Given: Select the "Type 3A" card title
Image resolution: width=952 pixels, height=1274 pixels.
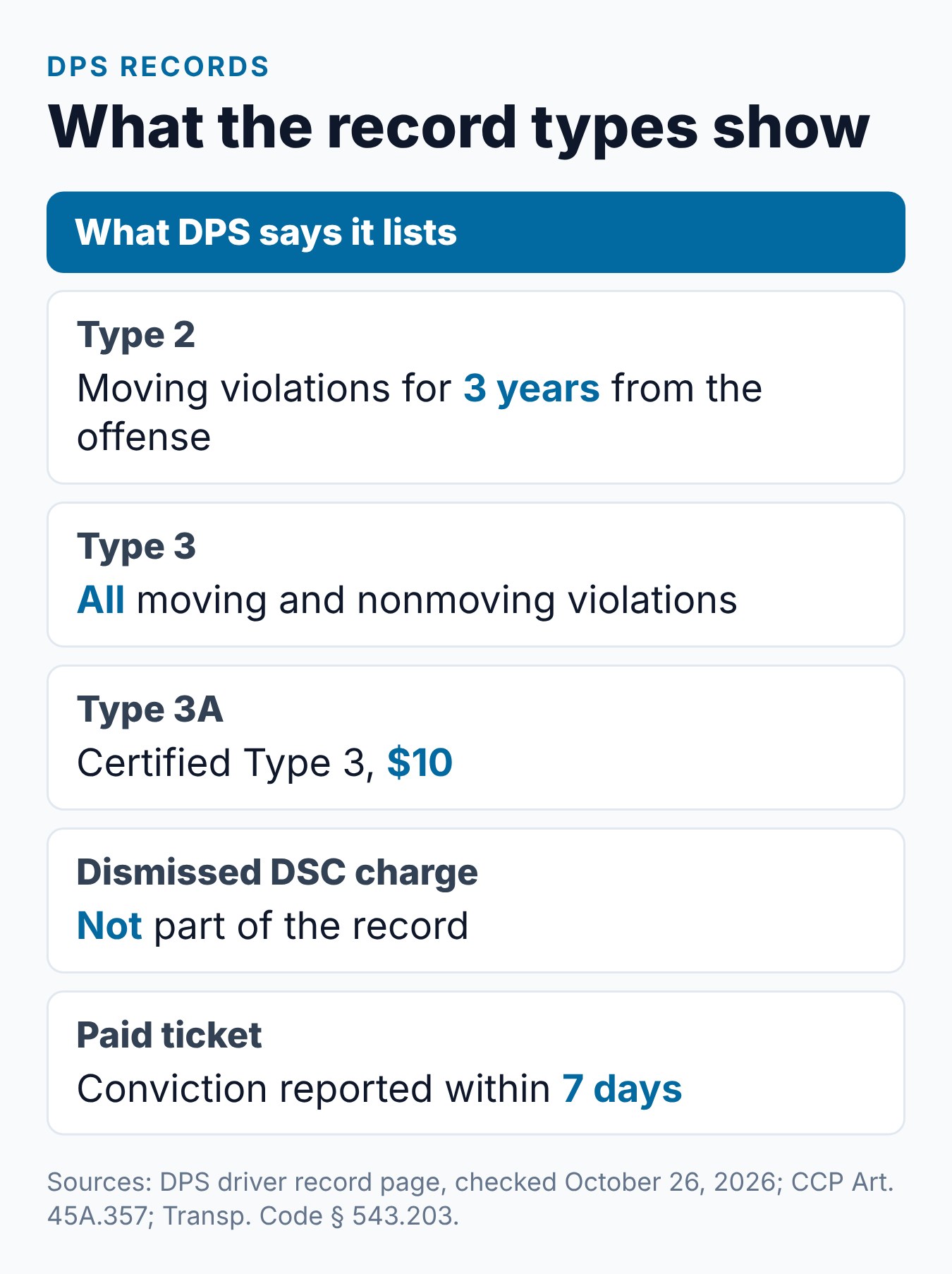Looking at the screenshot, I should coord(150,709).
